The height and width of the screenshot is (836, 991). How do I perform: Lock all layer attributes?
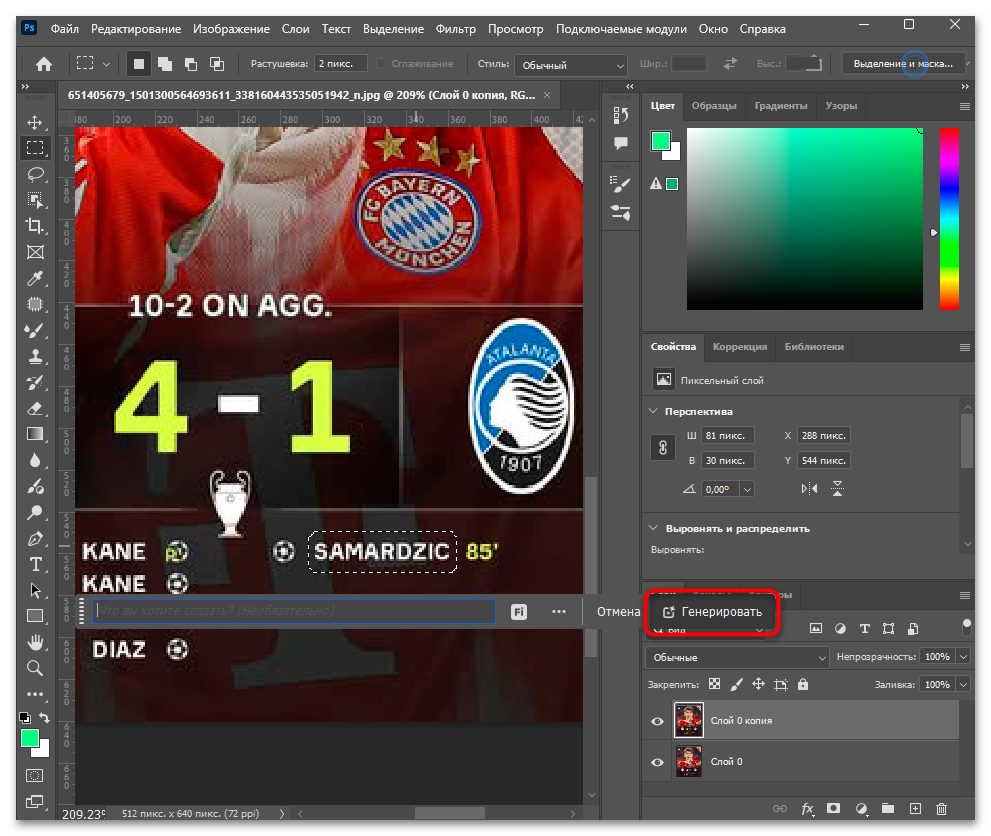[x=803, y=684]
